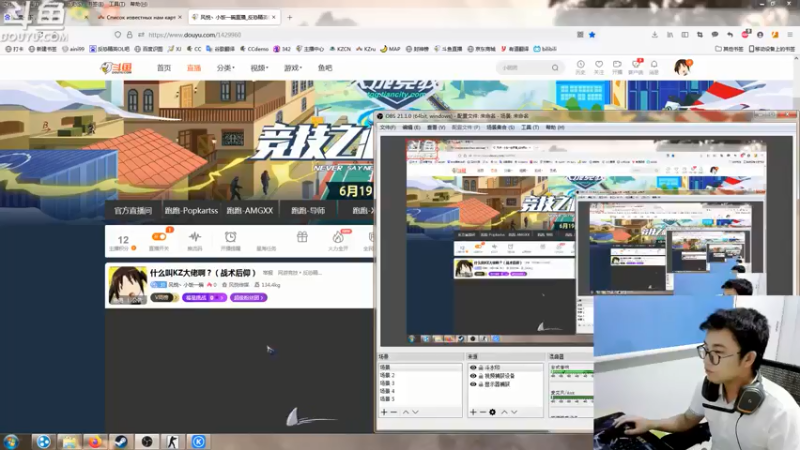The height and width of the screenshot is (450, 800).
Task: Select the 官方直播间 channel tab
Action: coord(133,210)
